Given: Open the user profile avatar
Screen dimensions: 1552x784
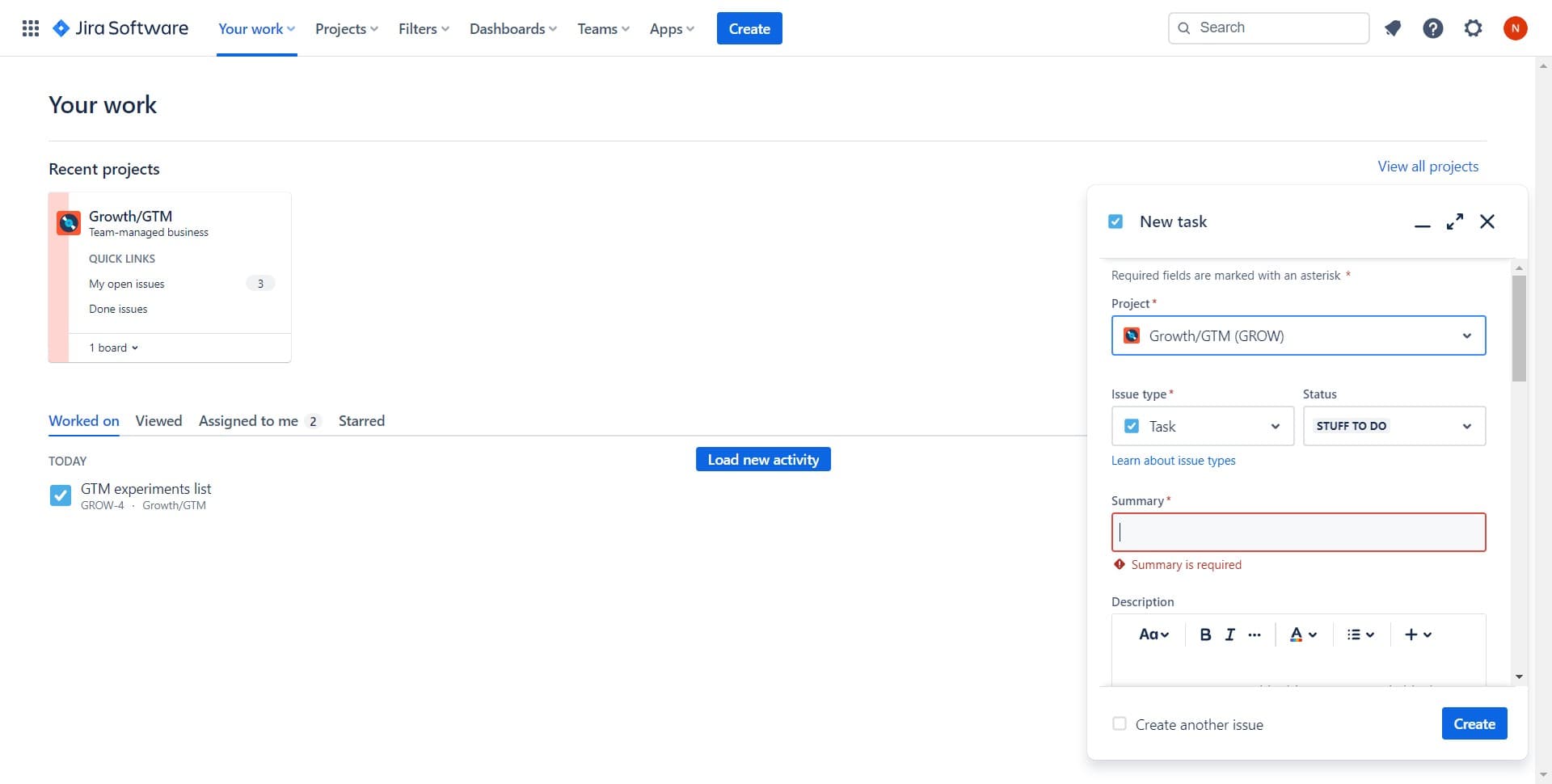Looking at the screenshot, I should pos(1515,27).
